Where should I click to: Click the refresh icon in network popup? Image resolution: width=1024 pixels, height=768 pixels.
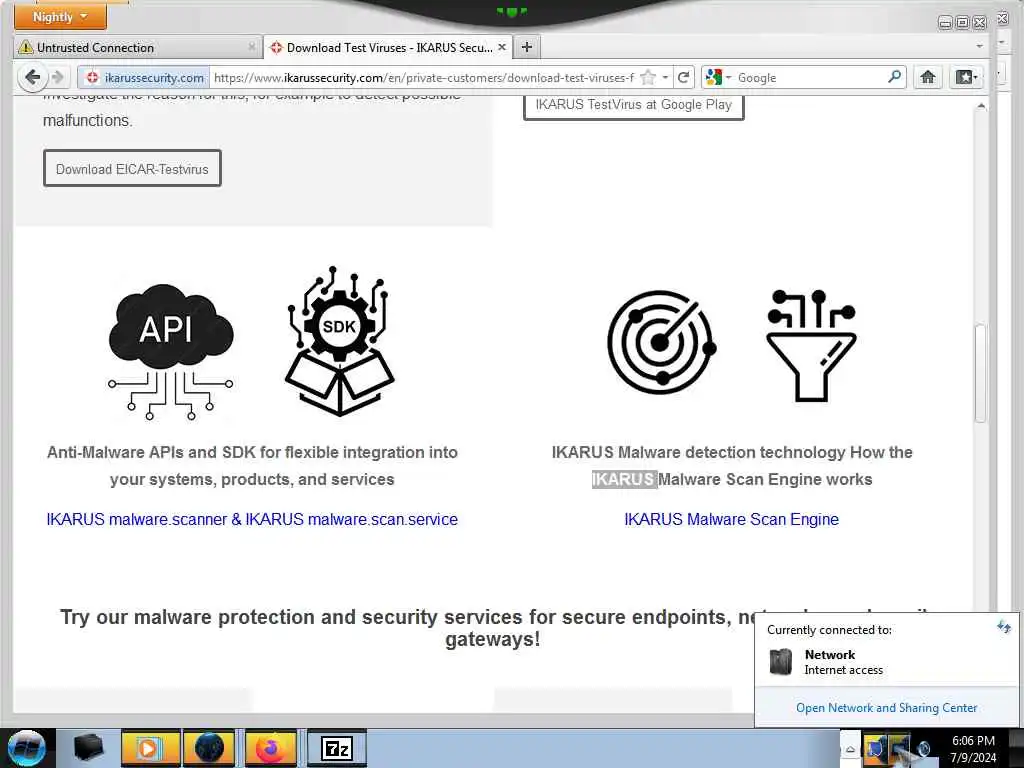(1004, 627)
